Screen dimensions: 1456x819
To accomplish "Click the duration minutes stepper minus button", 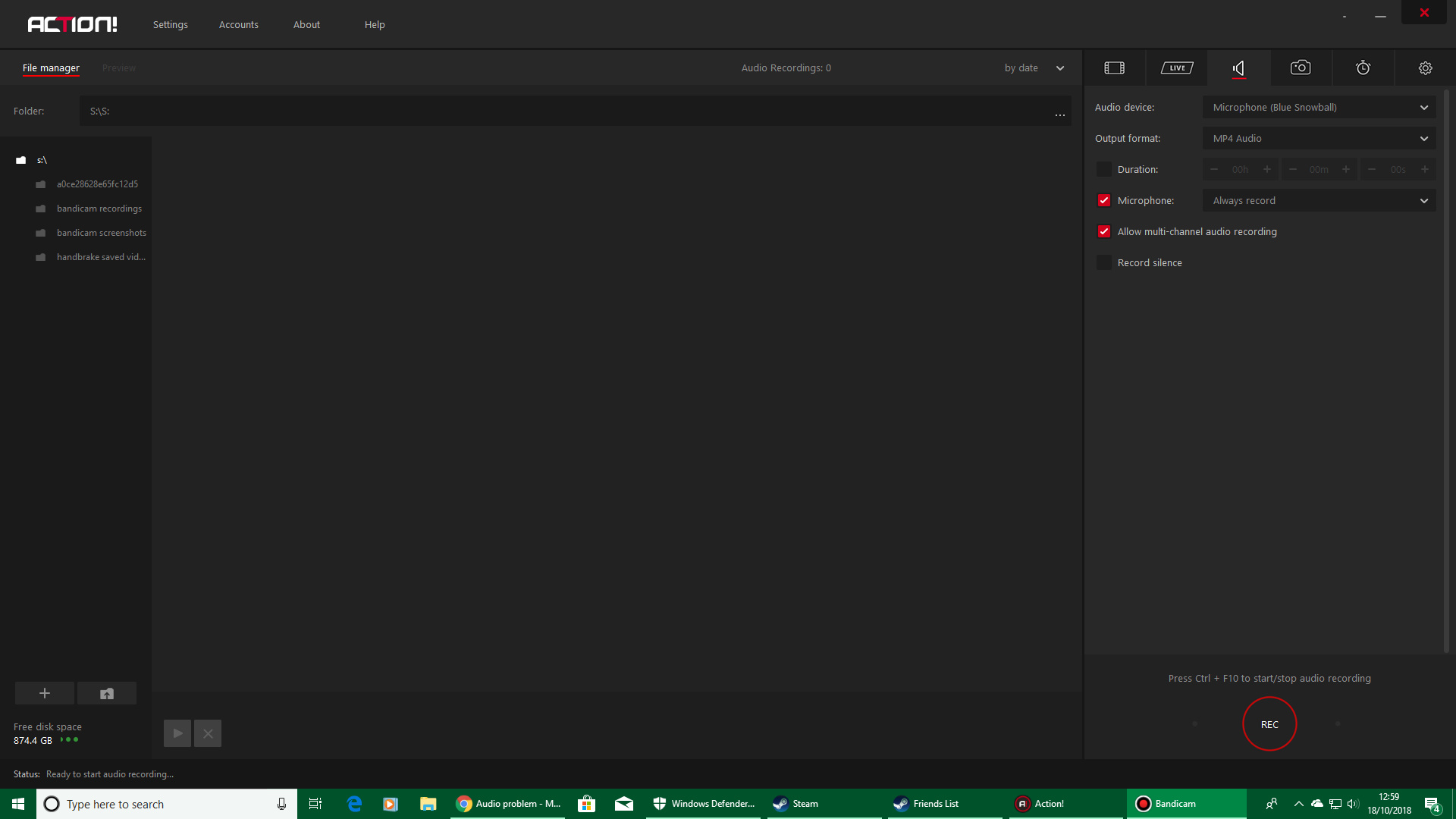I will [1291, 169].
